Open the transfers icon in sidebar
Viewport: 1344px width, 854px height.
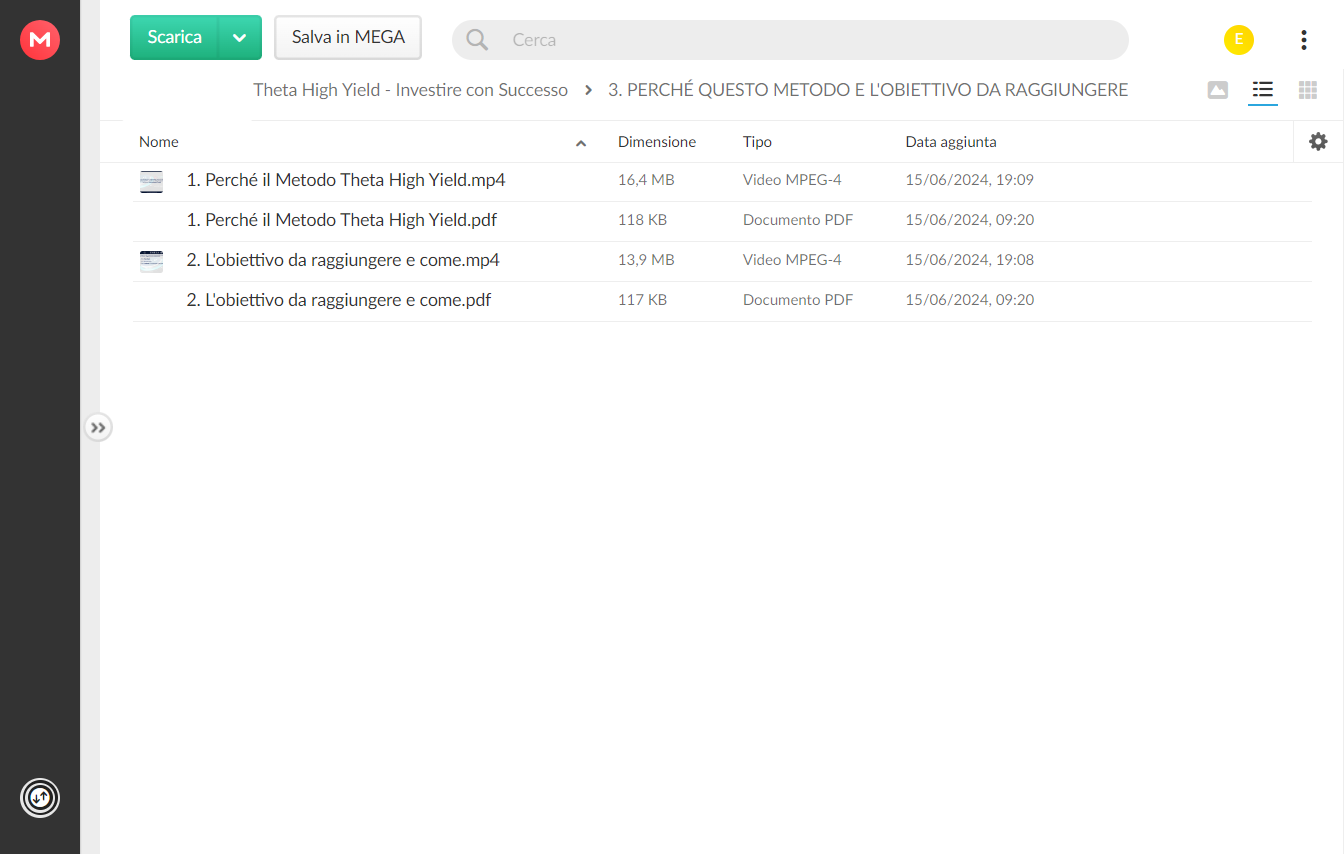click(40, 798)
